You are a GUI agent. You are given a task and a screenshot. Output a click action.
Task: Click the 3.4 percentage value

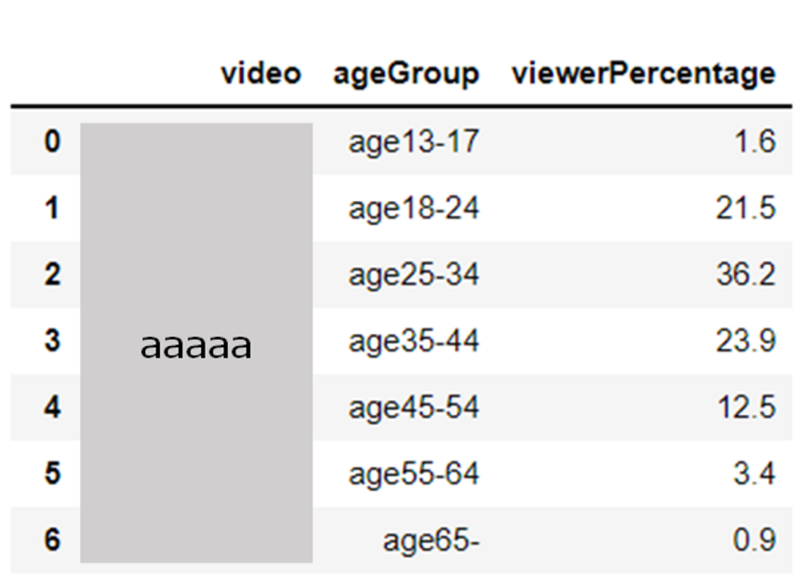click(x=755, y=473)
